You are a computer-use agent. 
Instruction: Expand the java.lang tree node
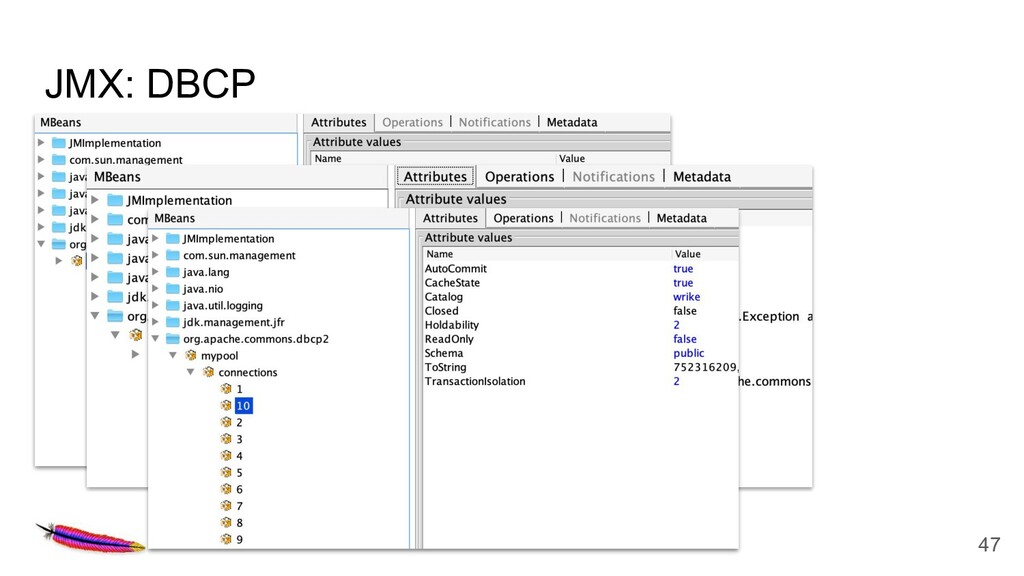click(x=155, y=272)
